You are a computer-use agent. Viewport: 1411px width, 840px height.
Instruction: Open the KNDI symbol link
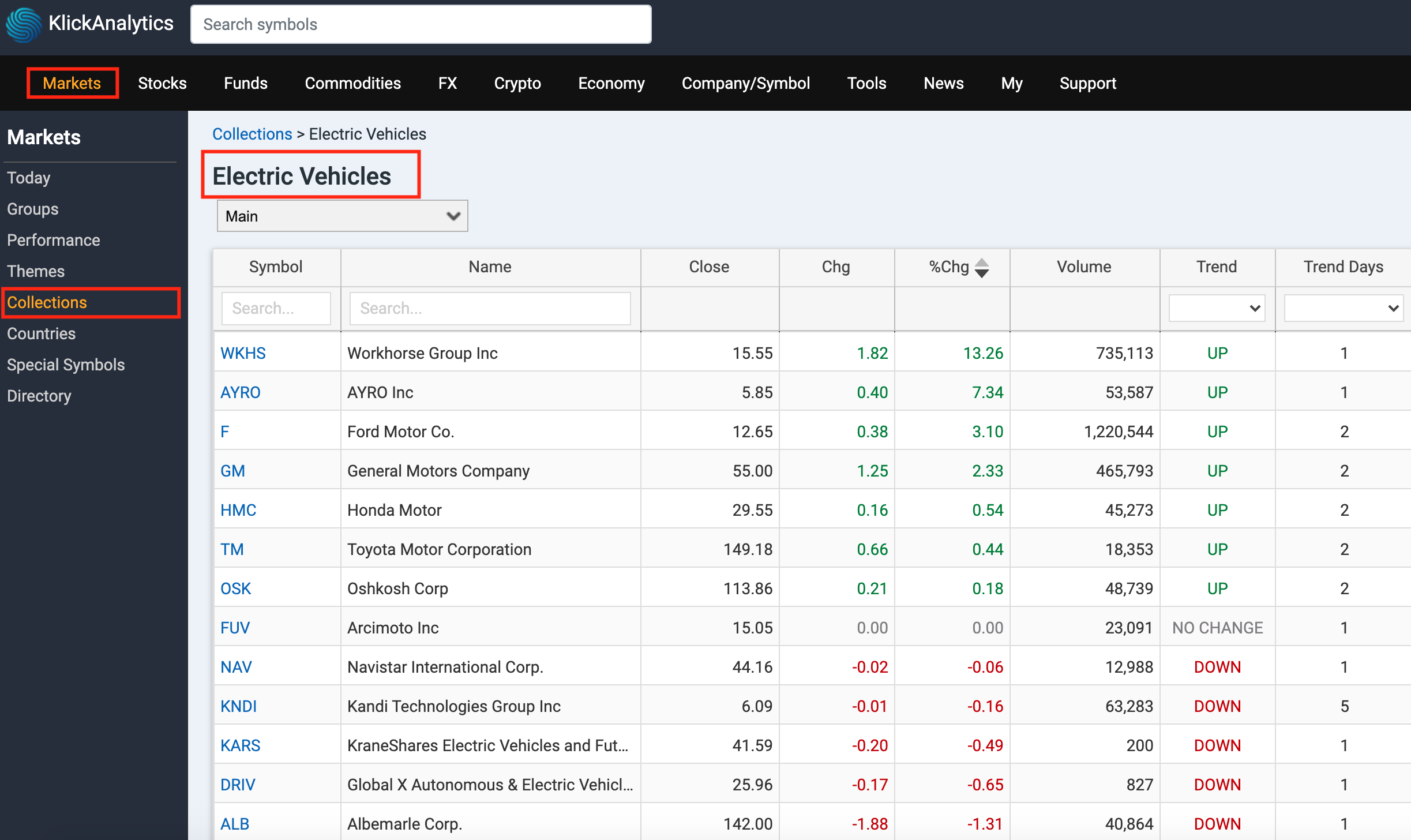[x=238, y=706]
